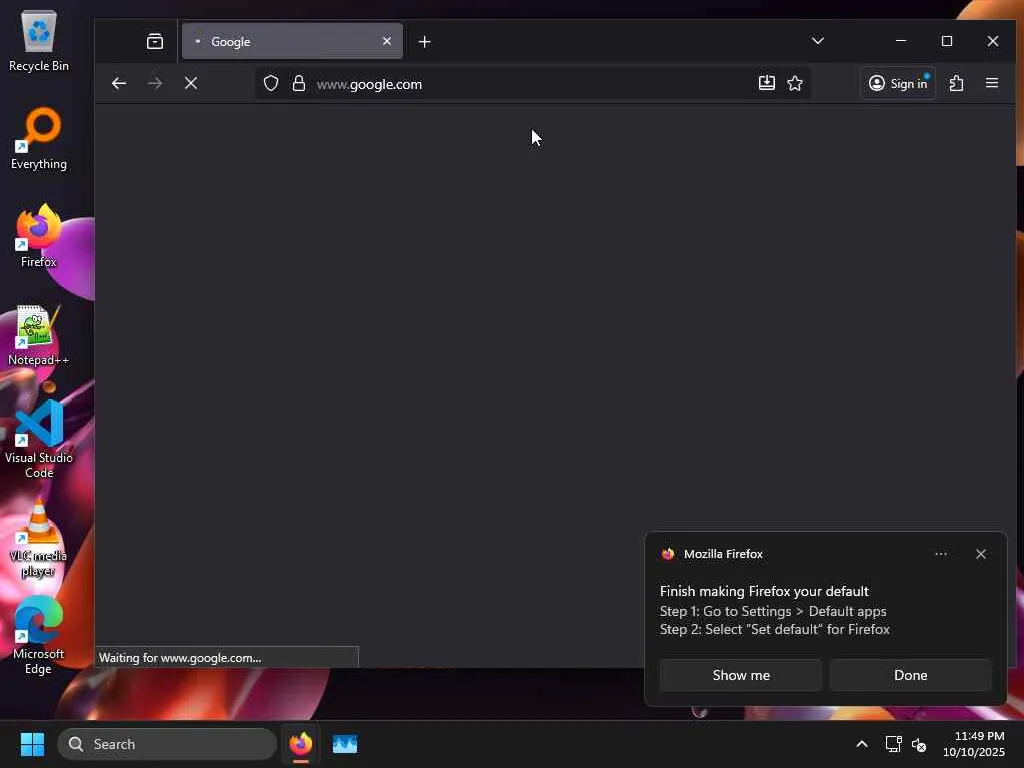
Task: Click the install/save page icon in address bar
Action: (x=767, y=83)
